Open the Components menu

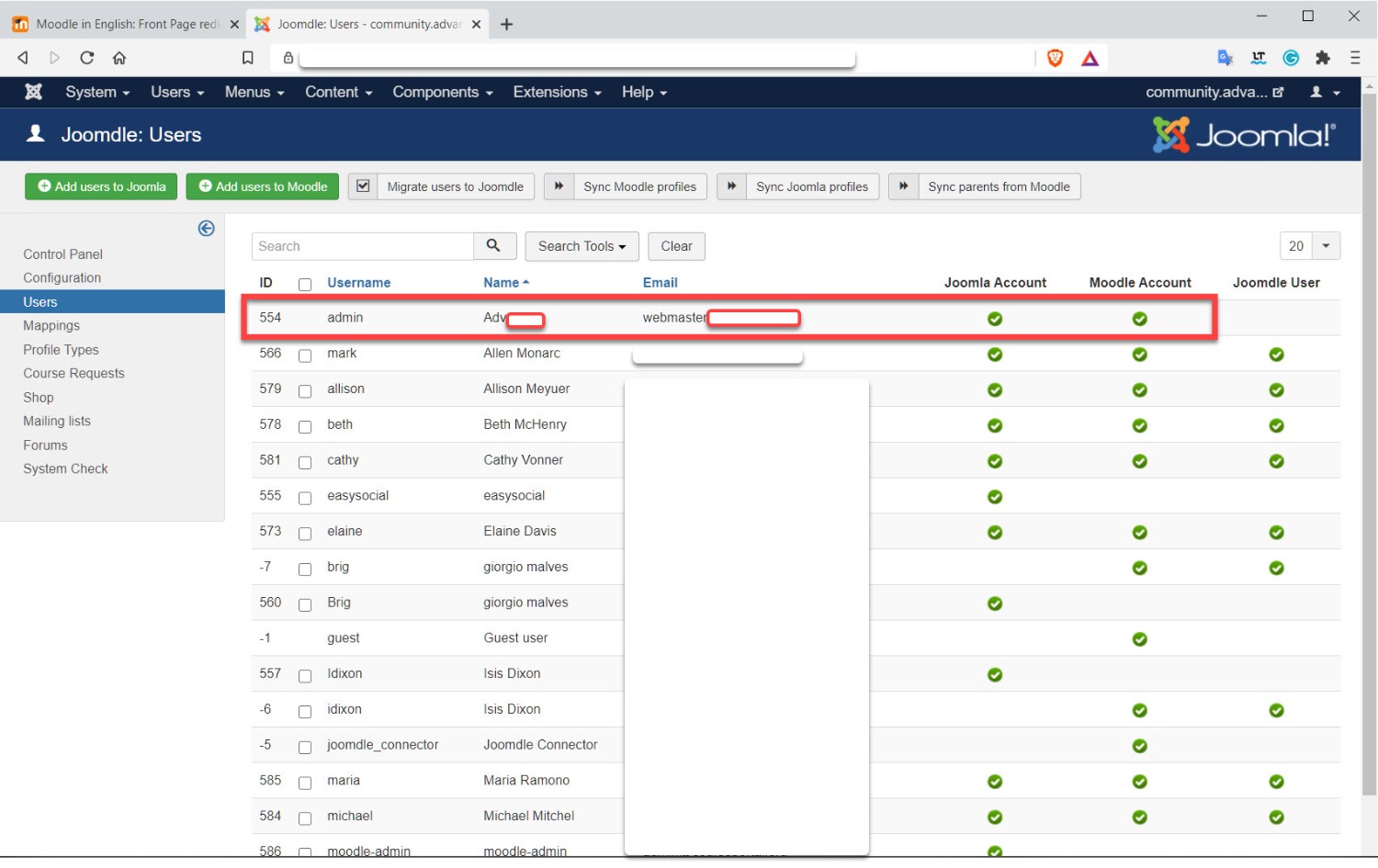[x=442, y=92]
